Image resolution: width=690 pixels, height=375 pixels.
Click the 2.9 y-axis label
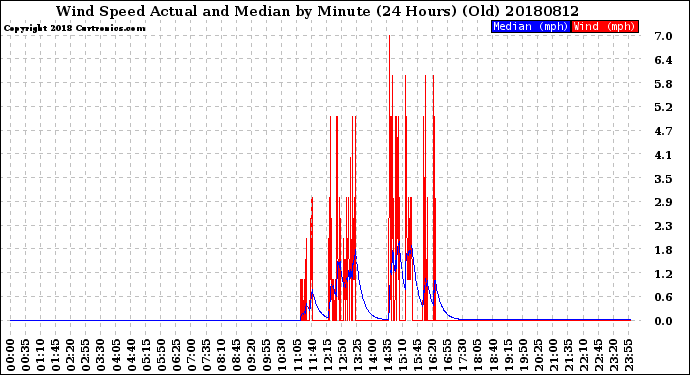point(663,202)
